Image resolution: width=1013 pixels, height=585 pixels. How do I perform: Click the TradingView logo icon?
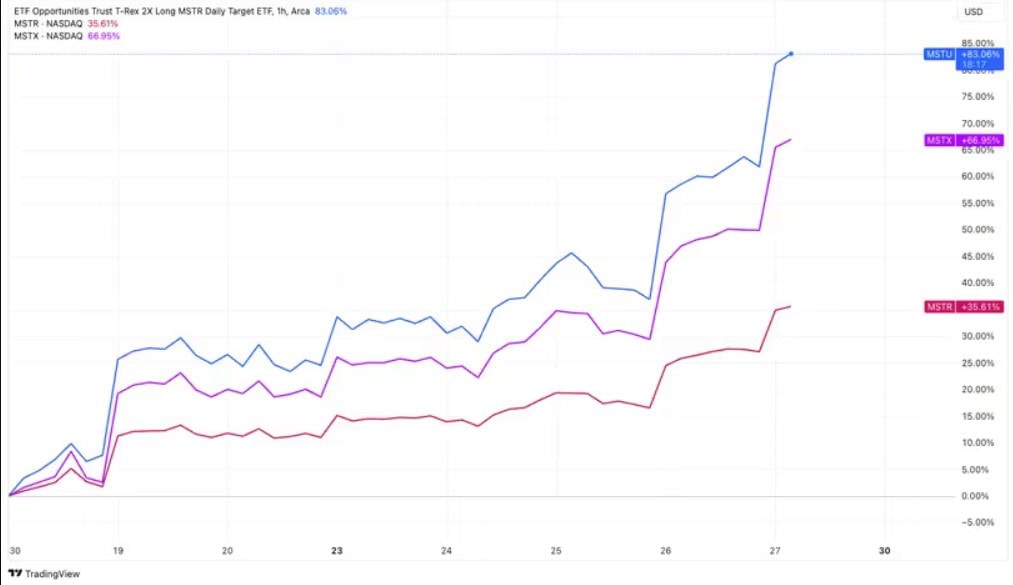coord(15,574)
